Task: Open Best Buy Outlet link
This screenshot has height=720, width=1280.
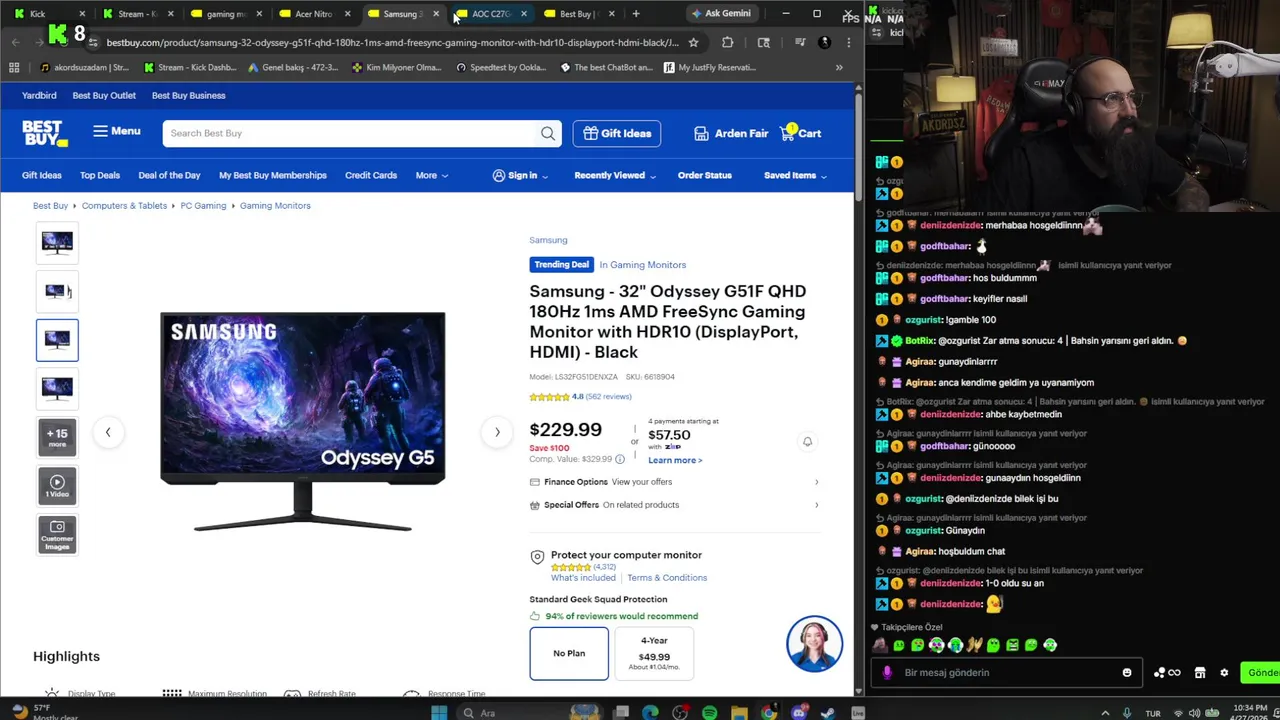Action: point(104,95)
